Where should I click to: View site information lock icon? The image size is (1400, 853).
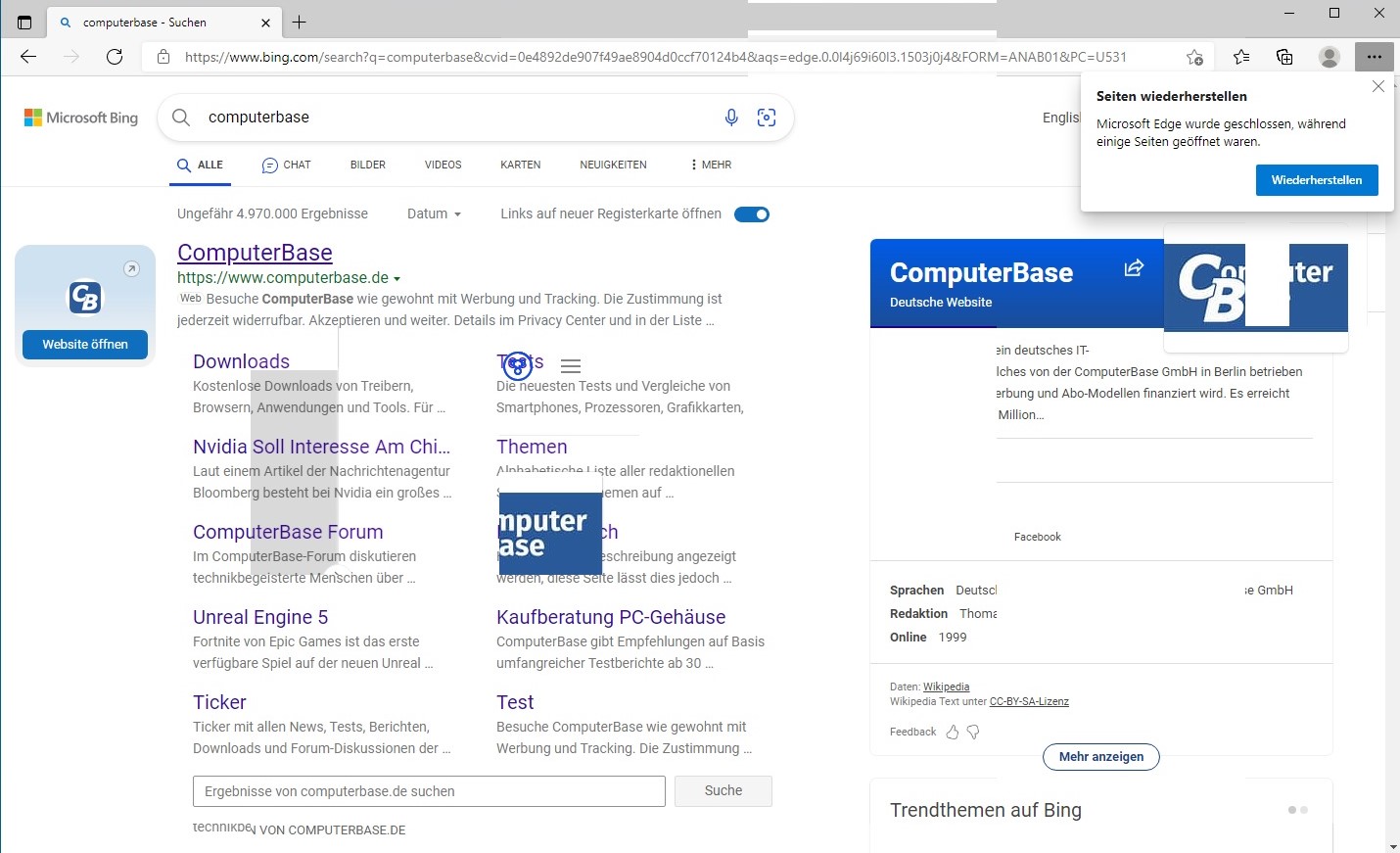click(x=163, y=57)
